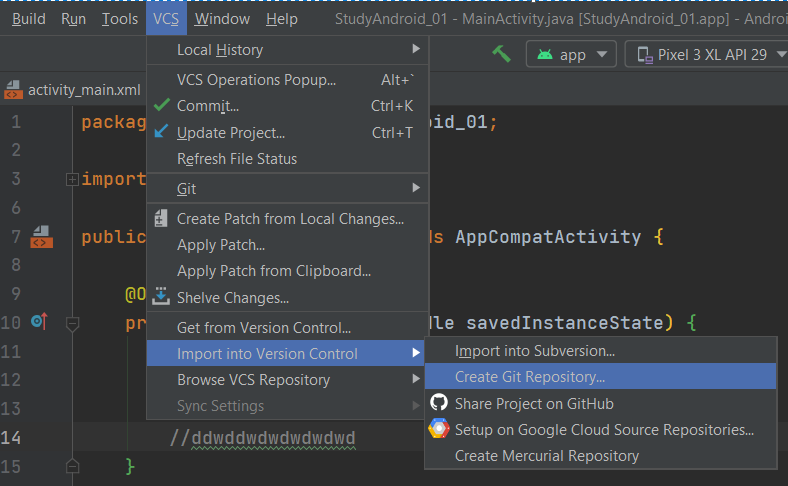Choose Commit... in the VCS menu

pos(287,106)
